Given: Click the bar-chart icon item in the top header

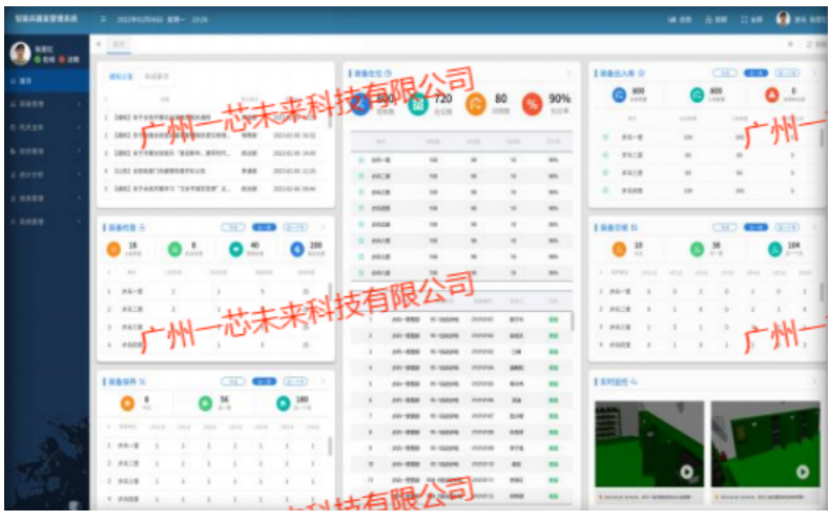Looking at the screenshot, I should [x=680, y=19].
